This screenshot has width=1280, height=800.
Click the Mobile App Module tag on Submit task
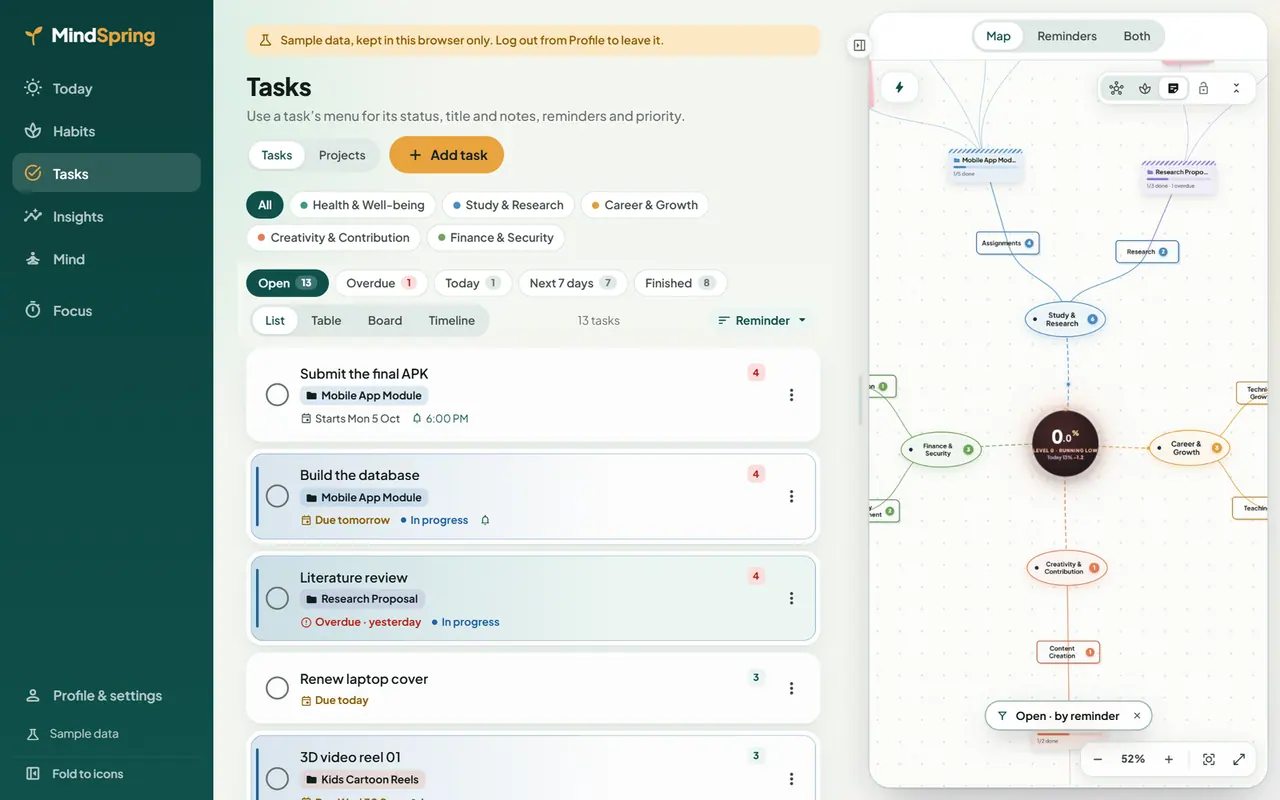point(364,396)
